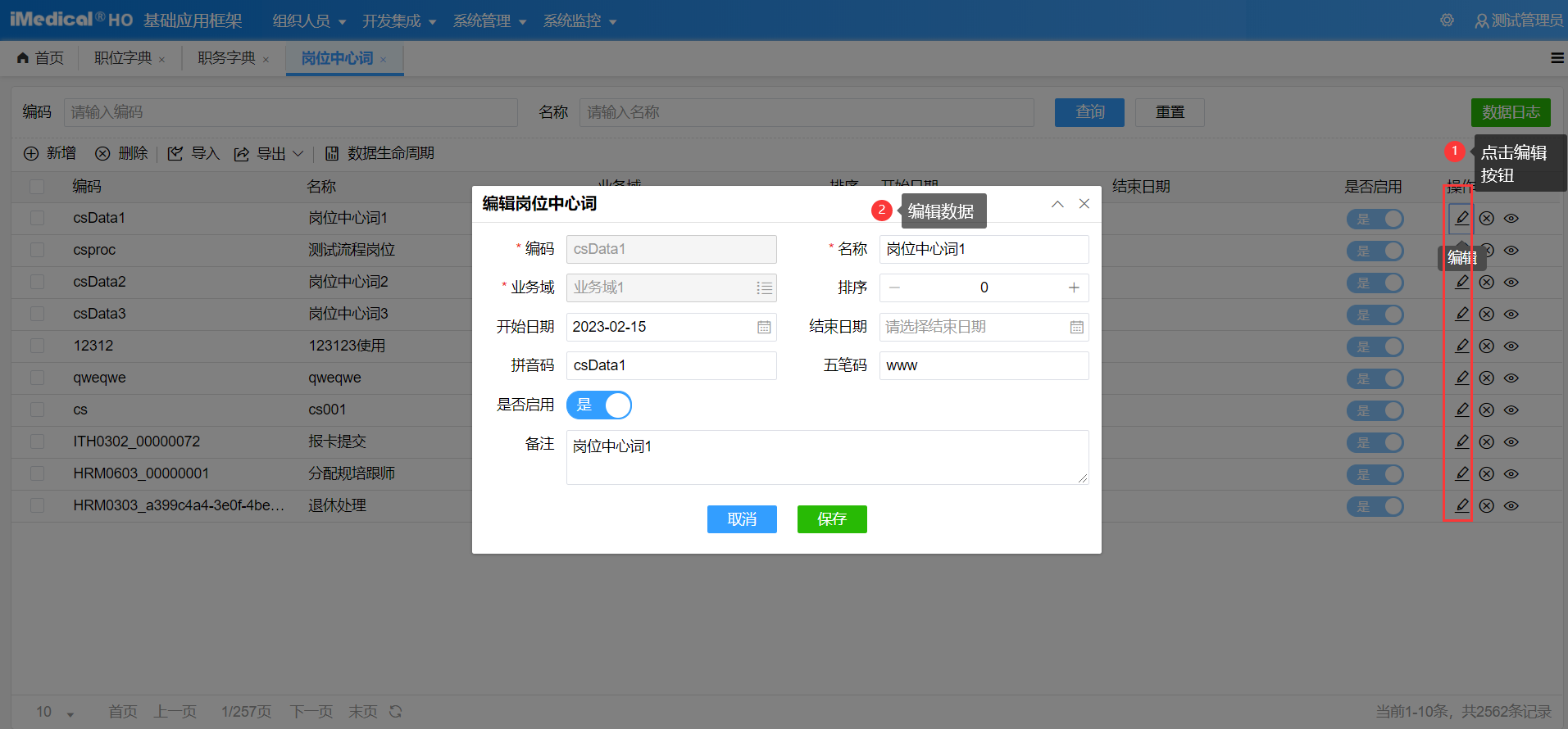Click delete icon for csData1 row

1486,218
